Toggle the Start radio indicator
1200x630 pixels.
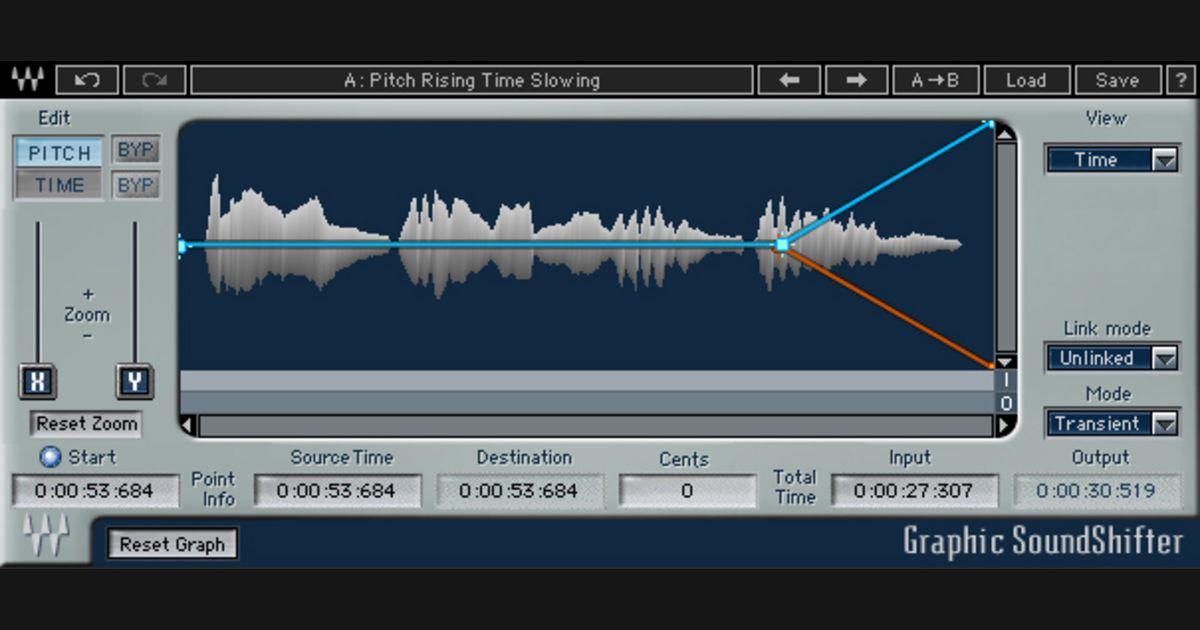(x=50, y=457)
